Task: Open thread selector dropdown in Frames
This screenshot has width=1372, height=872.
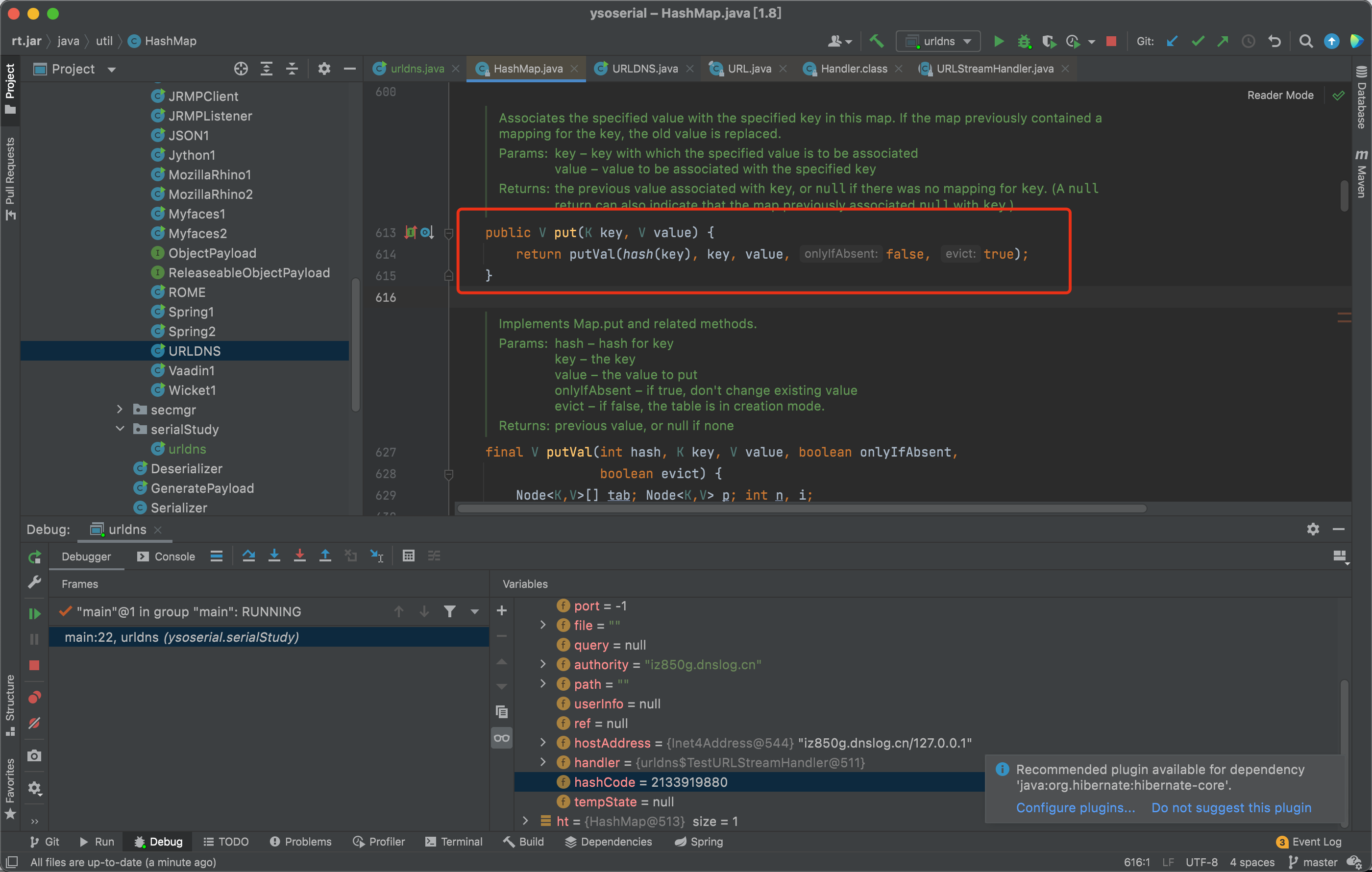Action: click(x=474, y=612)
